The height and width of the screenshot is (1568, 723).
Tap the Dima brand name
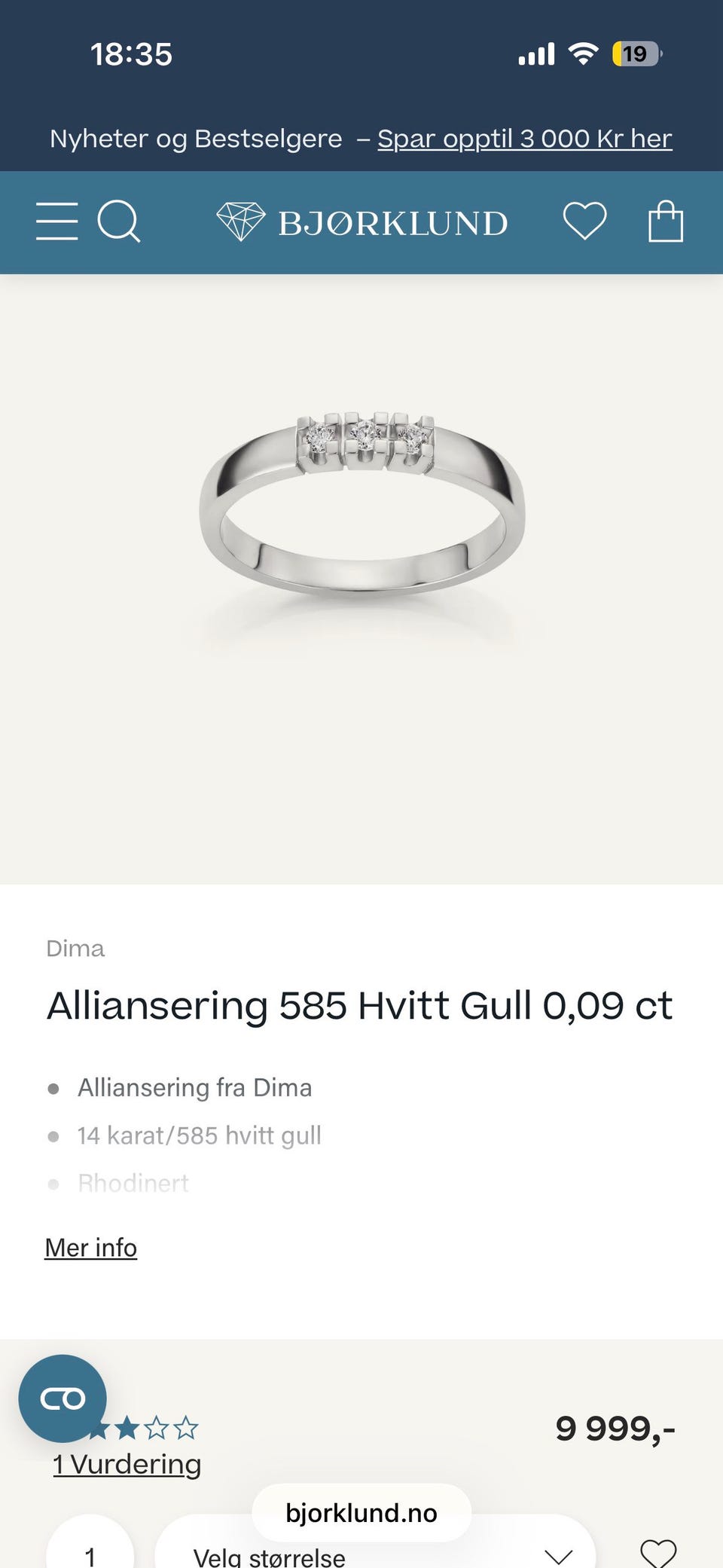click(75, 948)
